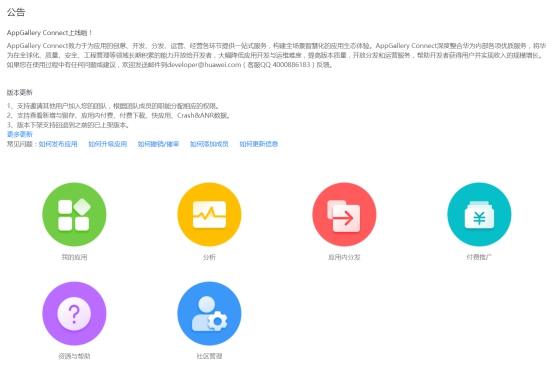The height and width of the screenshot is (374, 553).
Task: Click the AppGallery Connect上线啦 announcement title
Action: pos(49,33)
